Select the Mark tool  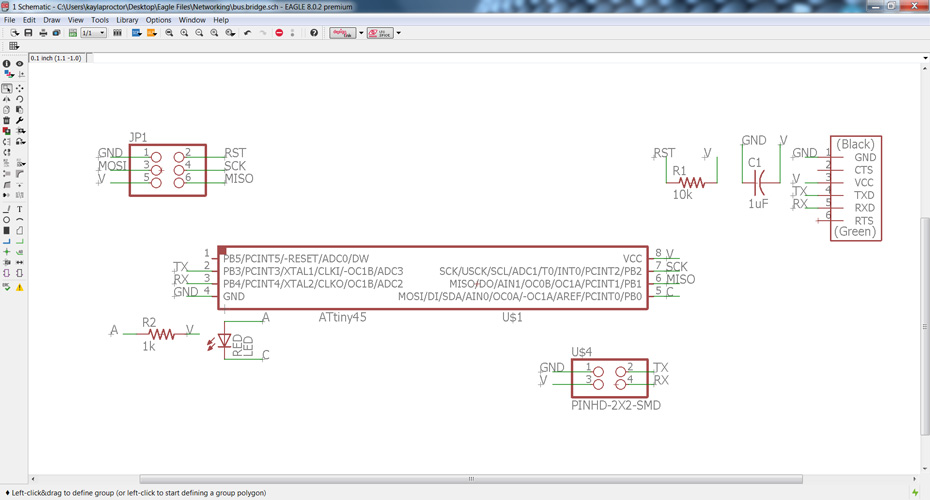pos(21,74)
